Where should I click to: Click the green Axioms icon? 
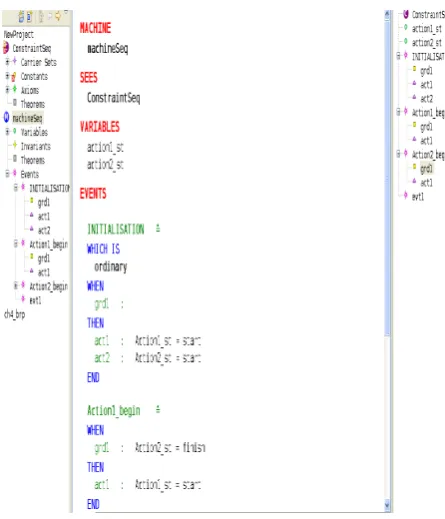15,89
